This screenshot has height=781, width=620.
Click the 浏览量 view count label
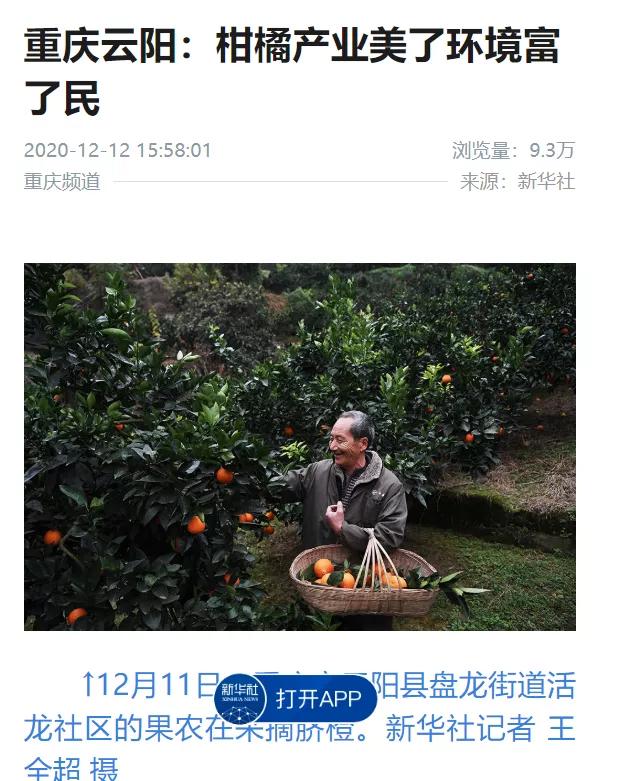coord(481,150)
